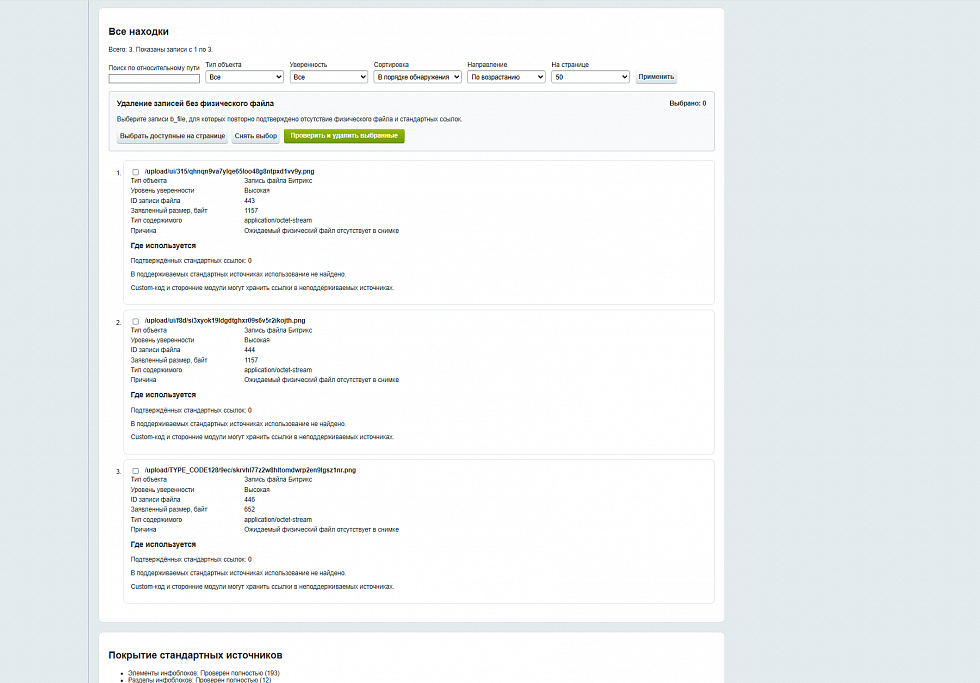Image resolution: width=980 pixels, height=683 pixels.
Task: Tick checkbox for /upload/ui/f8d file record
Action: tap(136, 321)
